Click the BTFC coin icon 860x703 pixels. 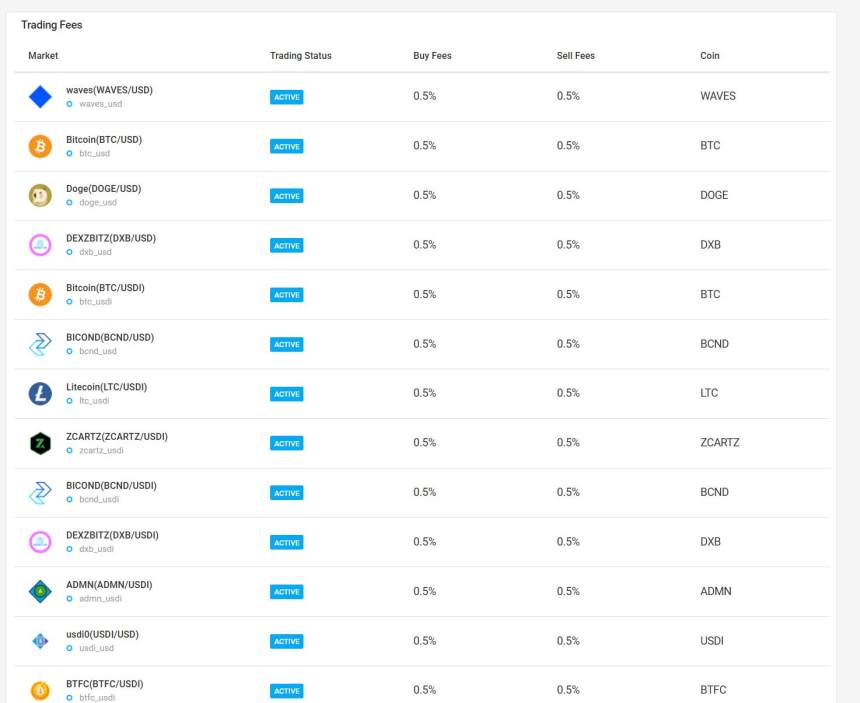tap(40, 690)
